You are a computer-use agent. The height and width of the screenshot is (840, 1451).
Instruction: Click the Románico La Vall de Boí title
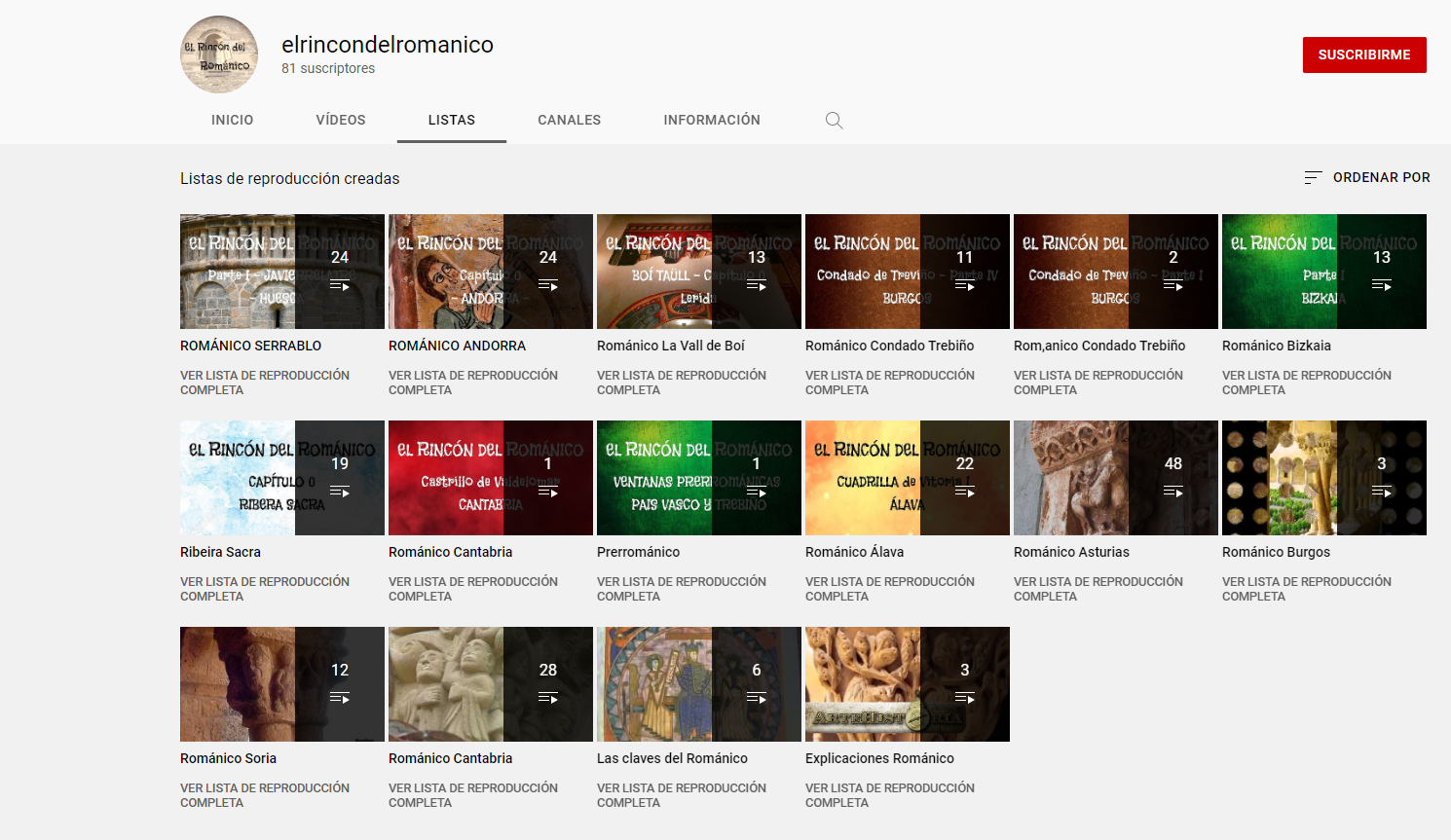pyautogui.click(x=671, y=346)
